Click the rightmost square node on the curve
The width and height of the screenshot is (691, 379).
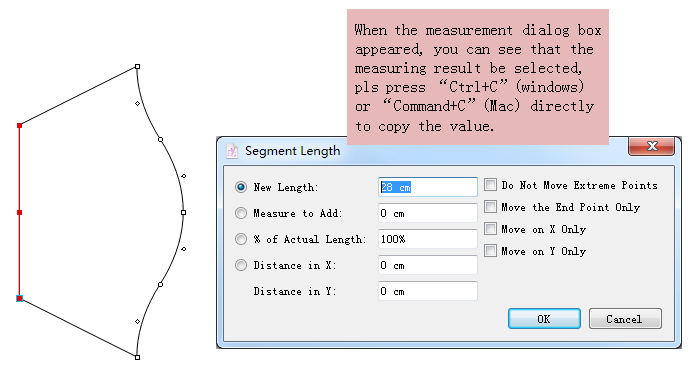pyautogui.click(x=183, y=212)
